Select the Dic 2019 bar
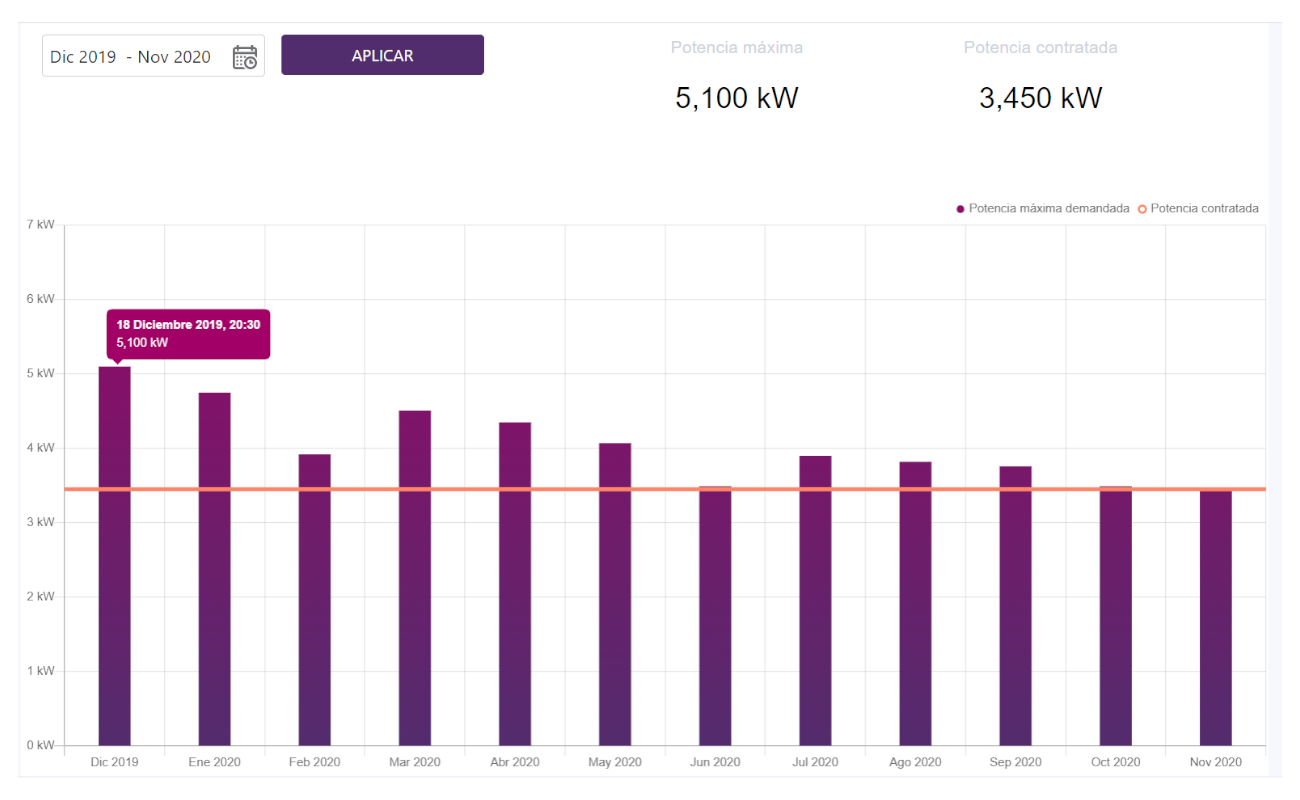Image resolution: width=1300 pixels, height=800 pixels. [114, 556]
